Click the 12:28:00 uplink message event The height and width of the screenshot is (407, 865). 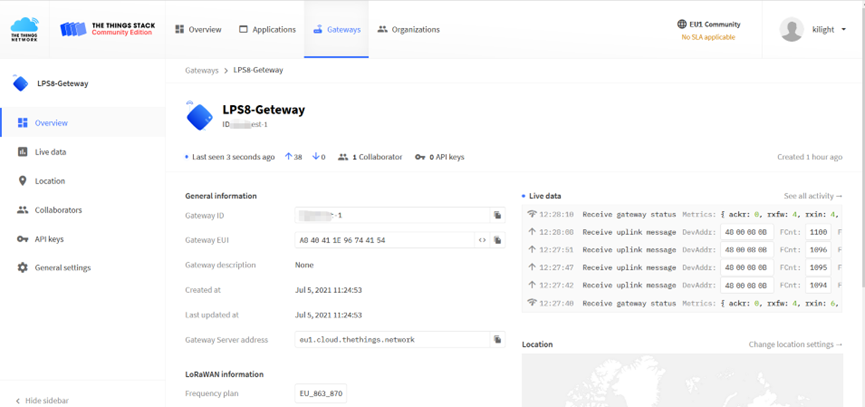pos(682,232)
